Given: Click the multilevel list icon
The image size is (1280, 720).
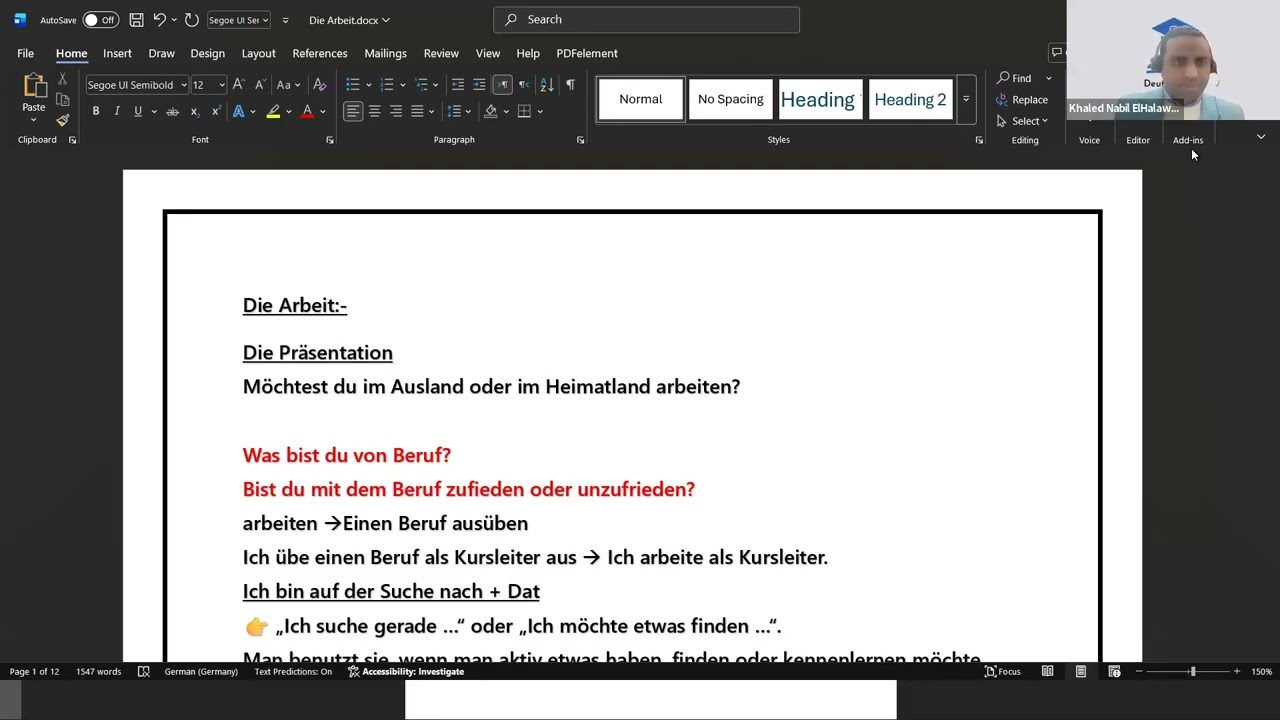Looking at the screenshot, I should [x=421, y=85].
